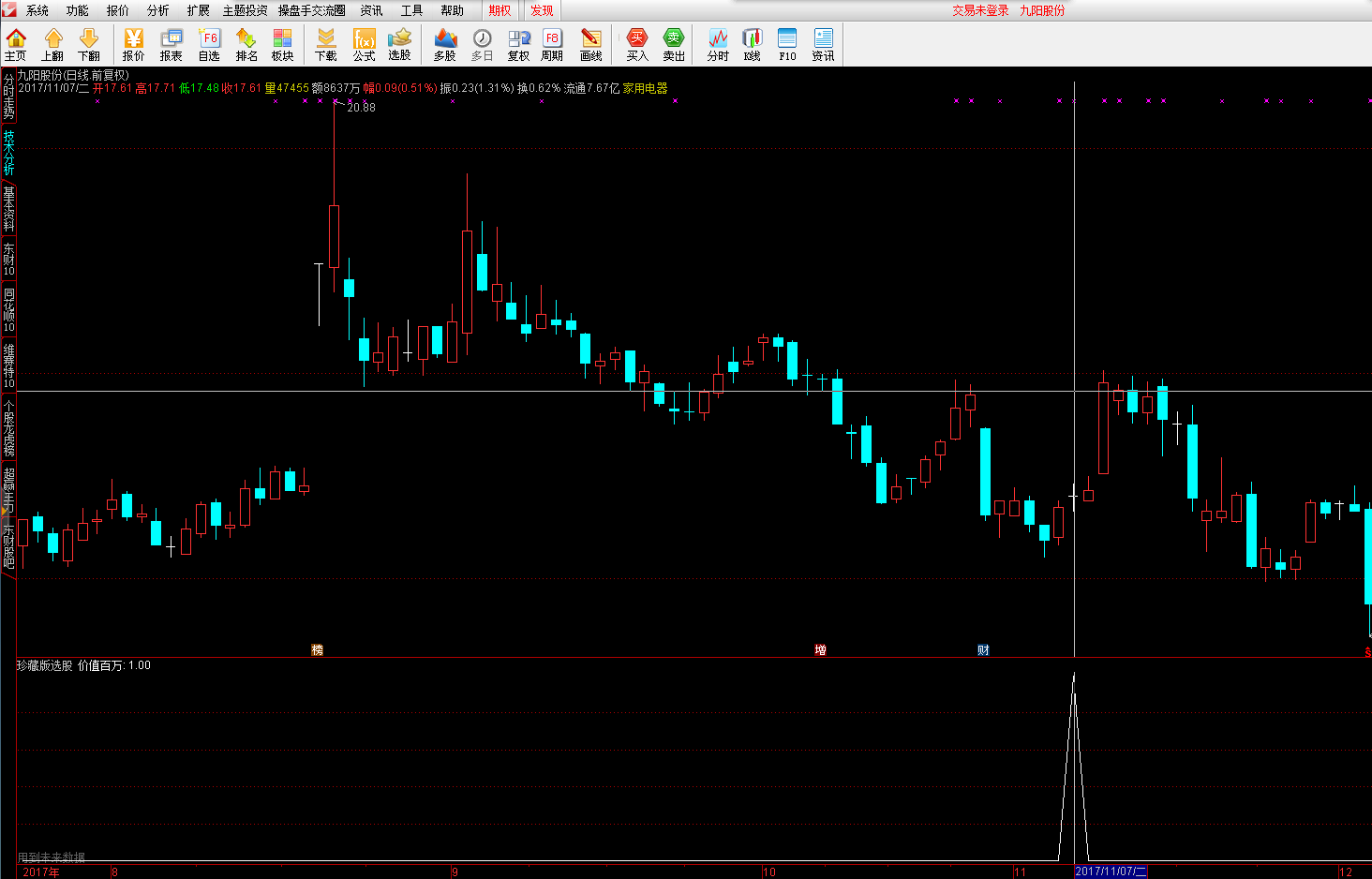Open the 多股 multi-stock icon
The width and height of the screenshot is (1372, 879).
click(x=445, y=44)
